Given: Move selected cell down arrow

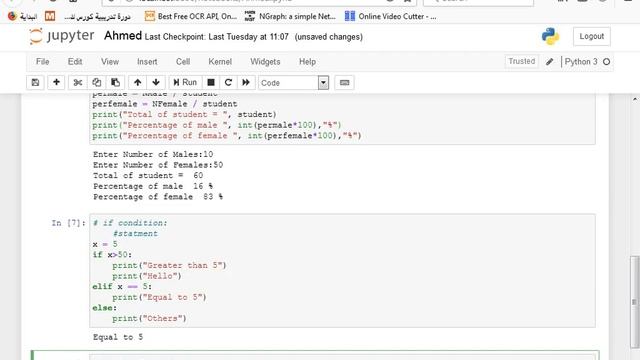Looking at the screenshot, I should point(156,82).
